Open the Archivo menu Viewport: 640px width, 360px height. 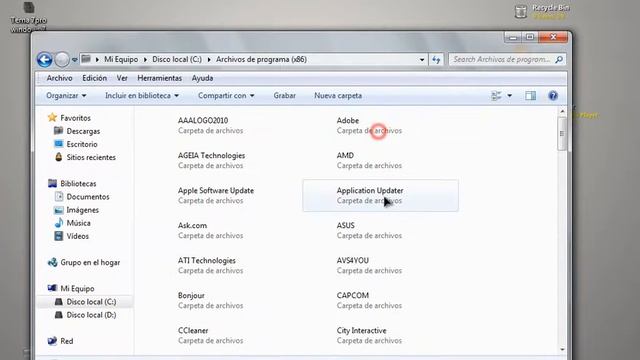pyautogui.click(x=59, y=78)
